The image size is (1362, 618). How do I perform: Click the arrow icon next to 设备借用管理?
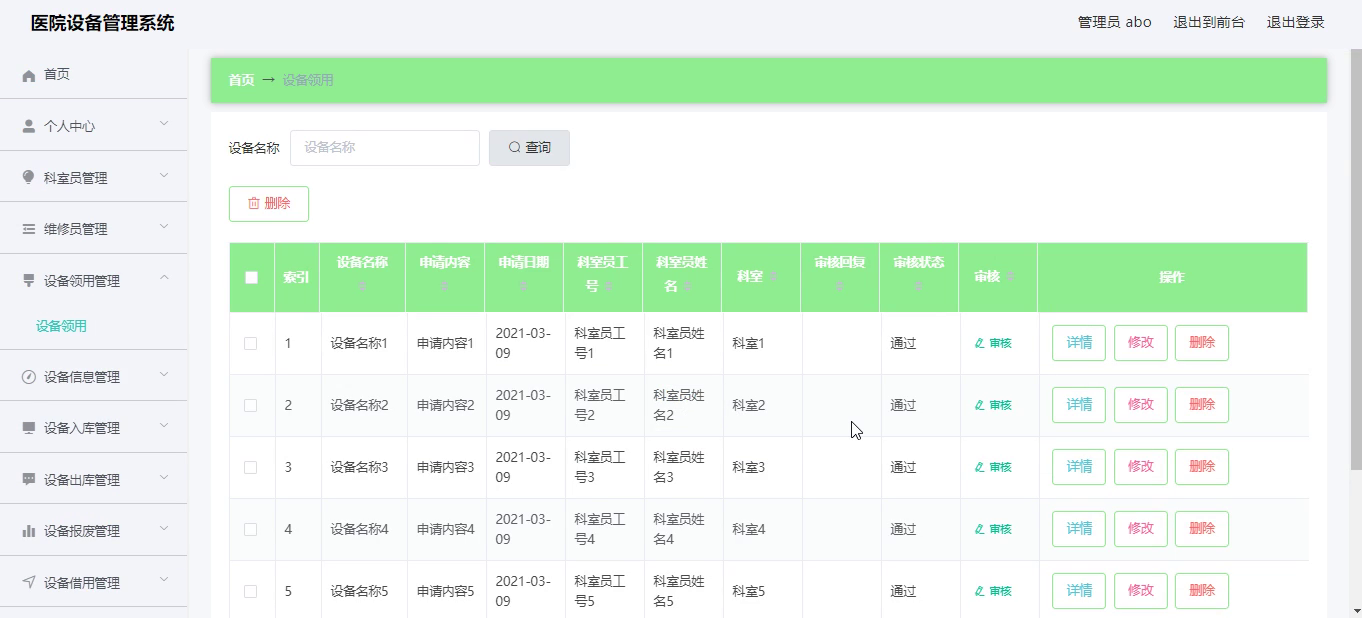point(29,582)
